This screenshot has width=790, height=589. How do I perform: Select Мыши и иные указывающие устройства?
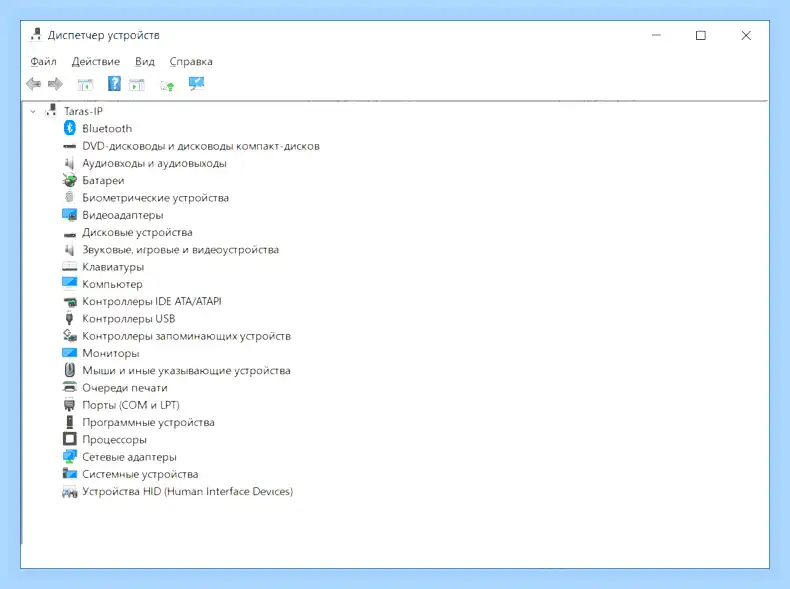186,370
